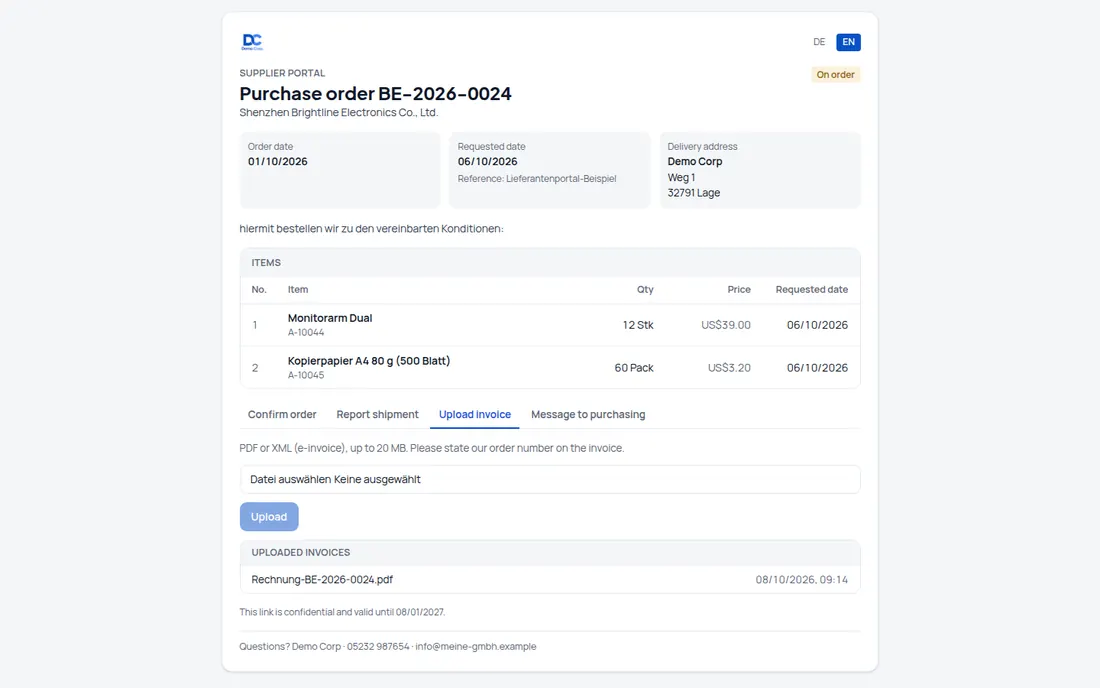Click the link validity notice until 08/01/2027
This screenshot has height=688, width=1100.
pos(342,612)
